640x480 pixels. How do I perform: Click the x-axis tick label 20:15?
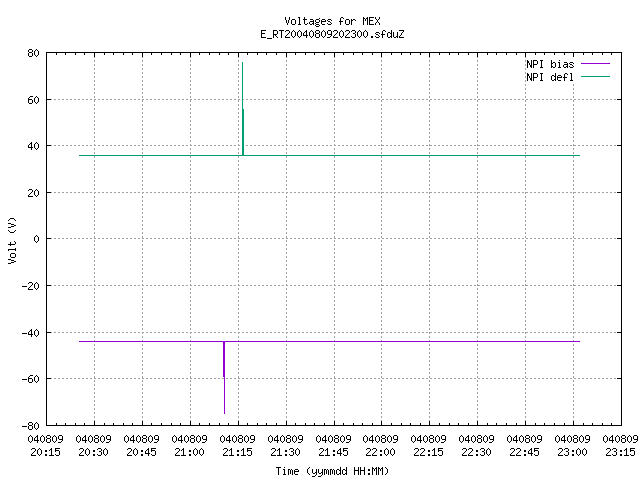[x=46, y=452]
